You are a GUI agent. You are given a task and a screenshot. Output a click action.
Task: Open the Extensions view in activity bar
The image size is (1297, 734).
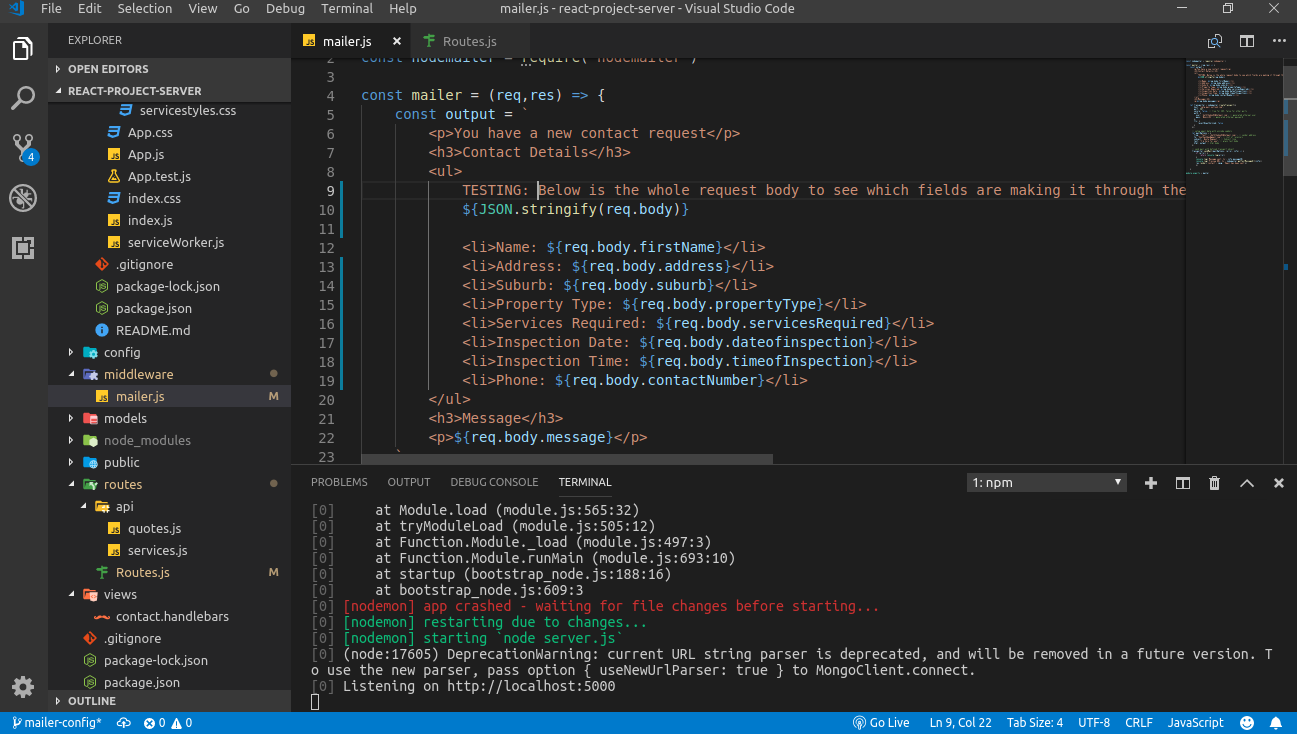tap(23, 248)
